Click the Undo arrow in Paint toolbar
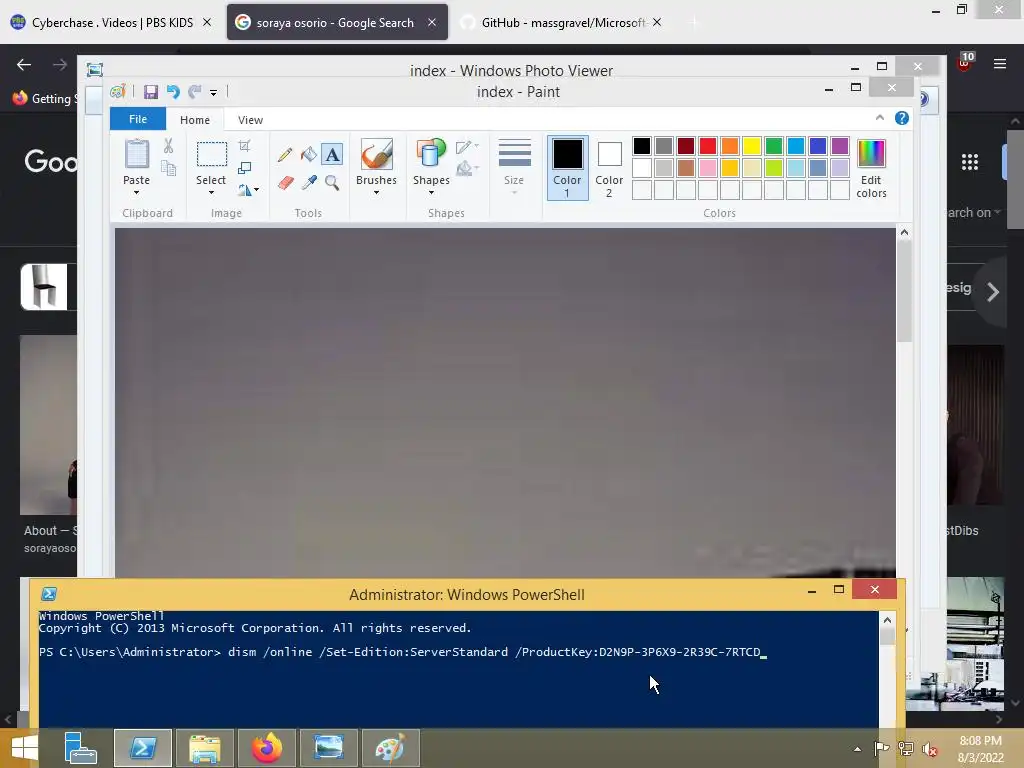 (172, 92)
